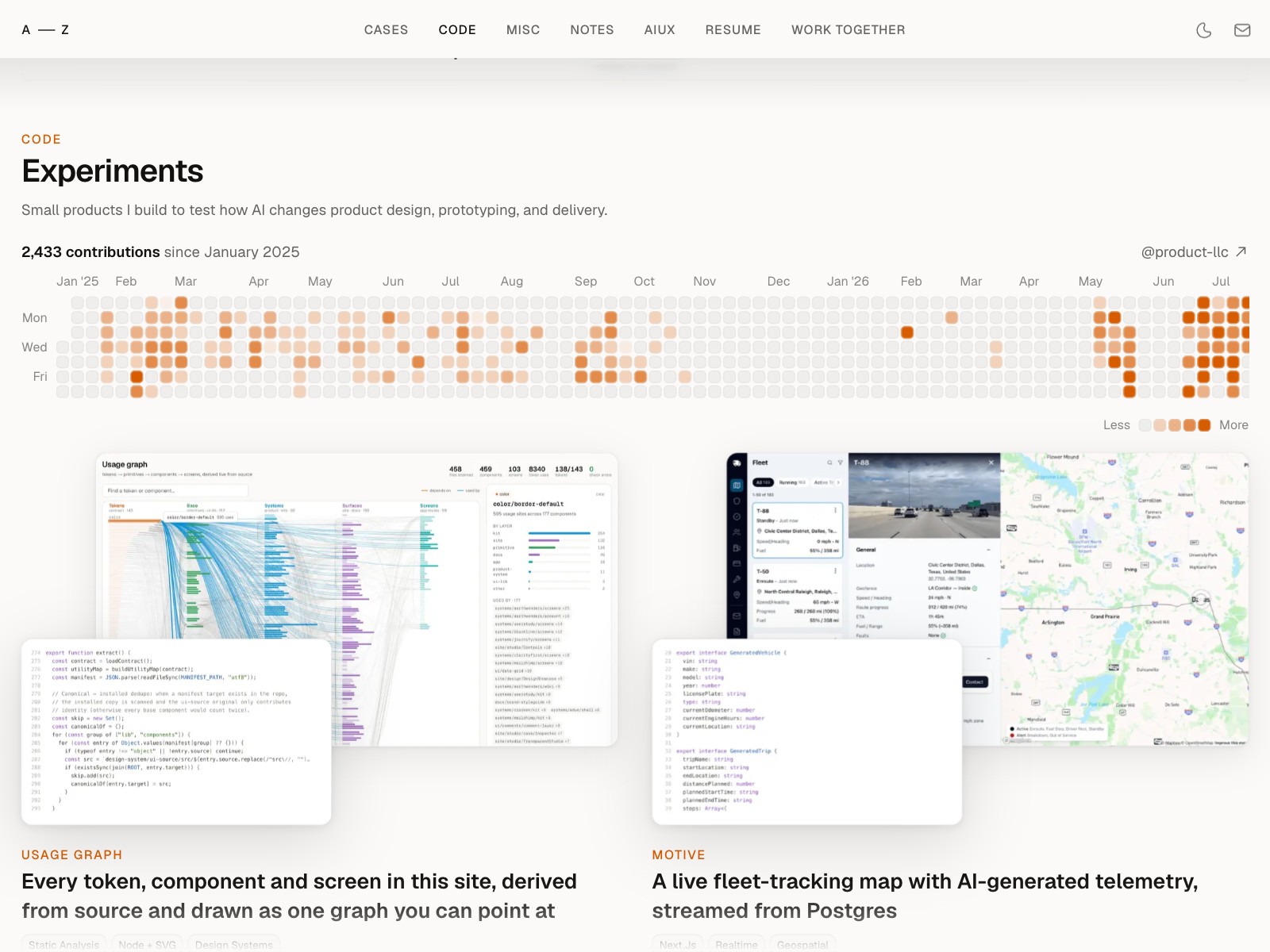Click the WORK TOGETHER nav link
The height and width of the screenshot is (952, 1270).
coord(848,30)
